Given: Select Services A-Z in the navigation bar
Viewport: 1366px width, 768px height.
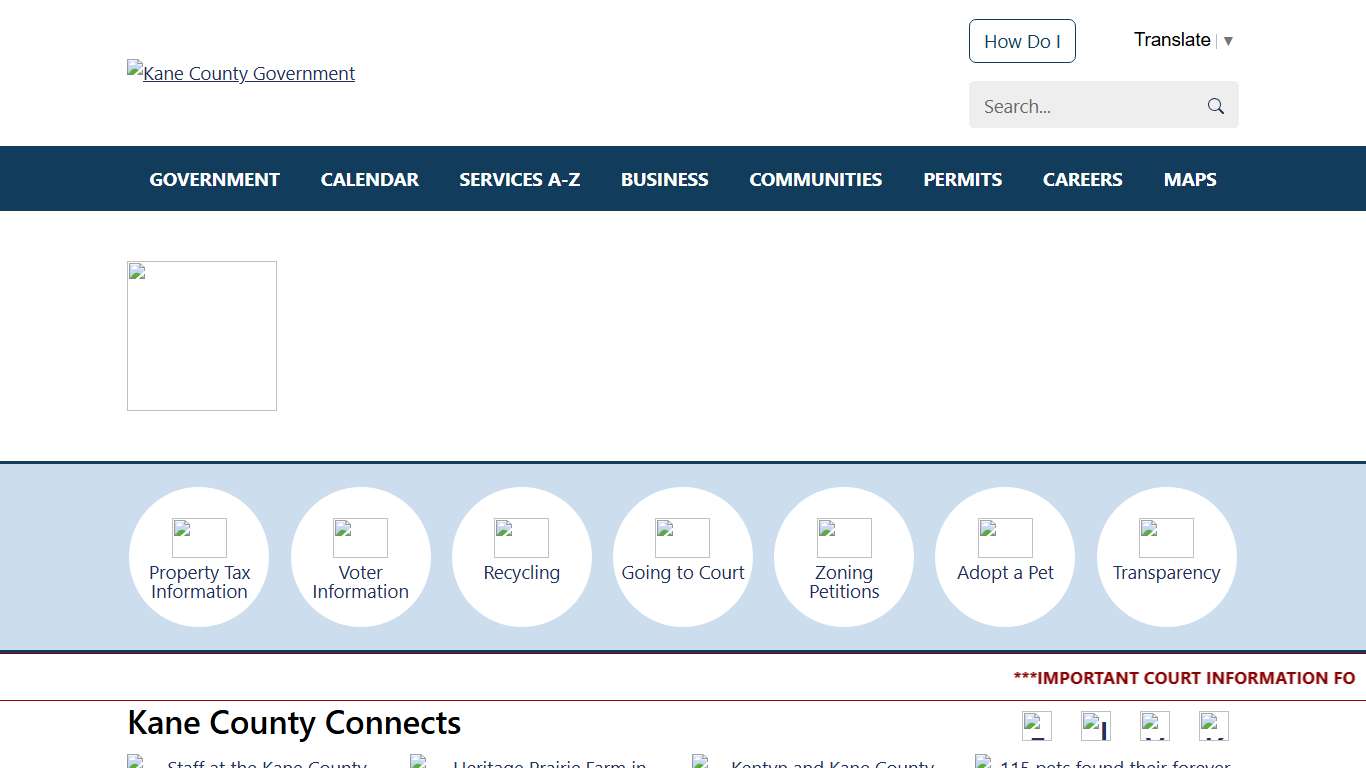Looking at the screenshot, I should [519, 180].
